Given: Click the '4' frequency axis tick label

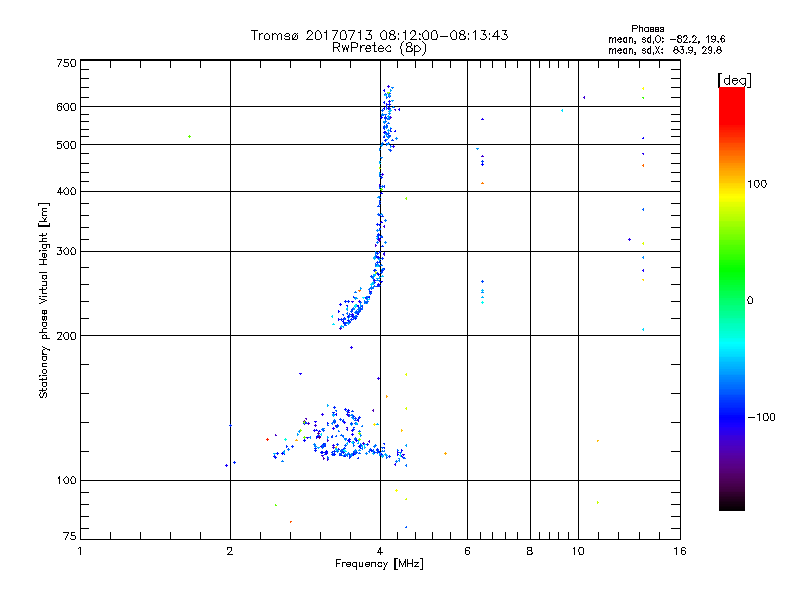Looking at the screenshot, I should (380, 551).
